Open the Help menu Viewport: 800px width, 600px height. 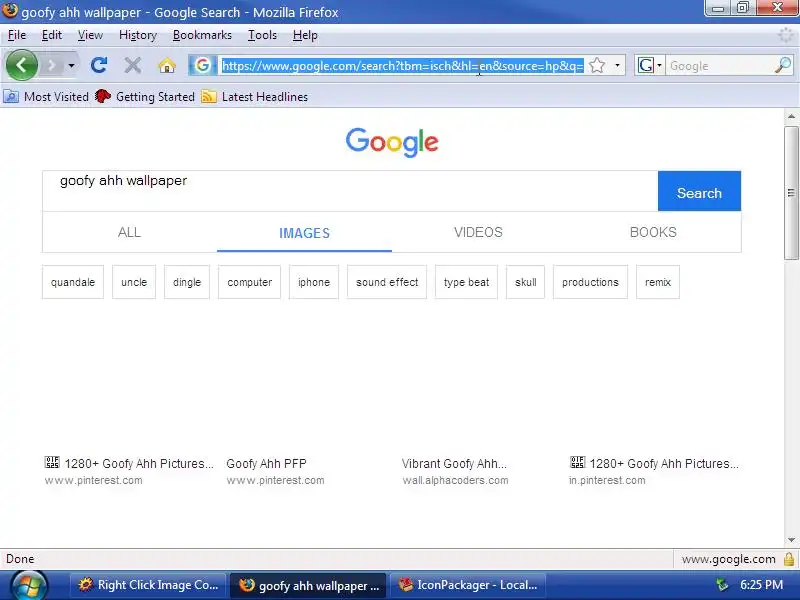pos(305,35)
